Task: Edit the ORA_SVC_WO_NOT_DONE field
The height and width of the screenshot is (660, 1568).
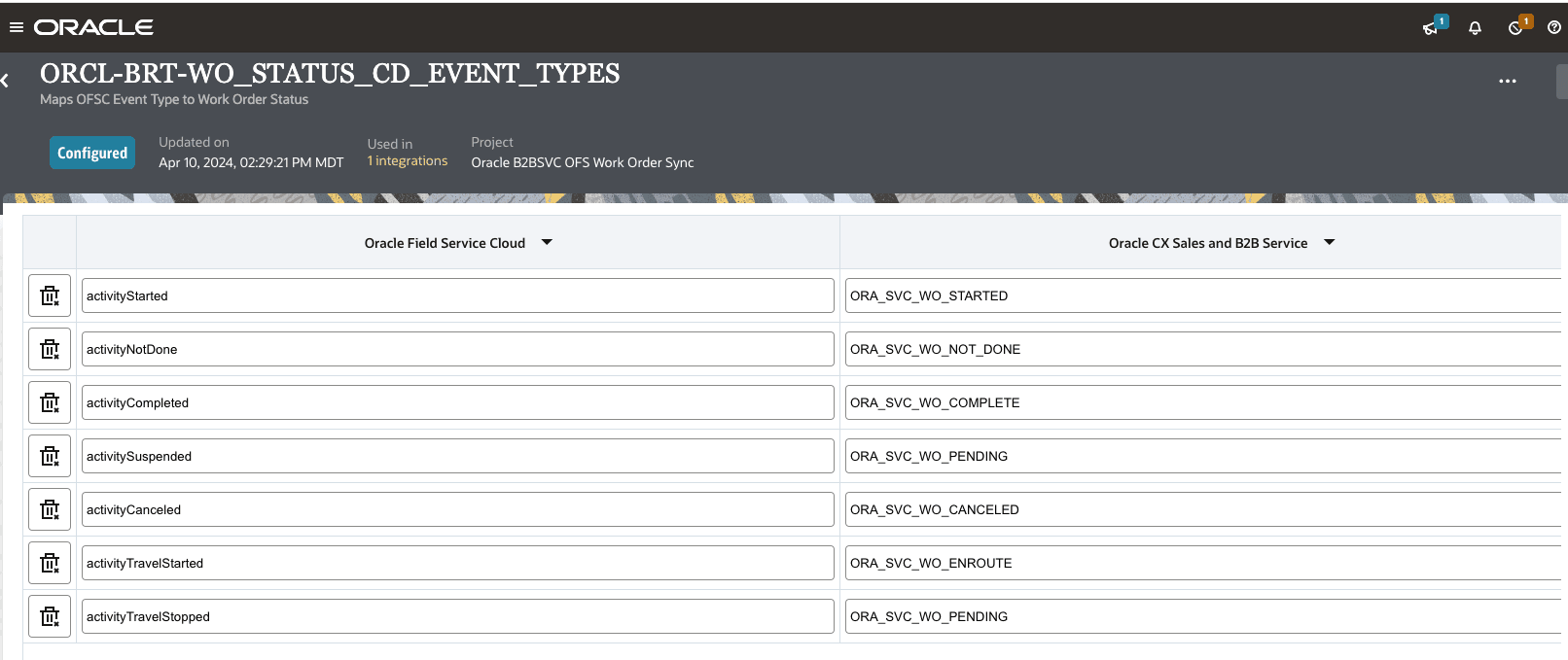Action: tap(1203, 349)
